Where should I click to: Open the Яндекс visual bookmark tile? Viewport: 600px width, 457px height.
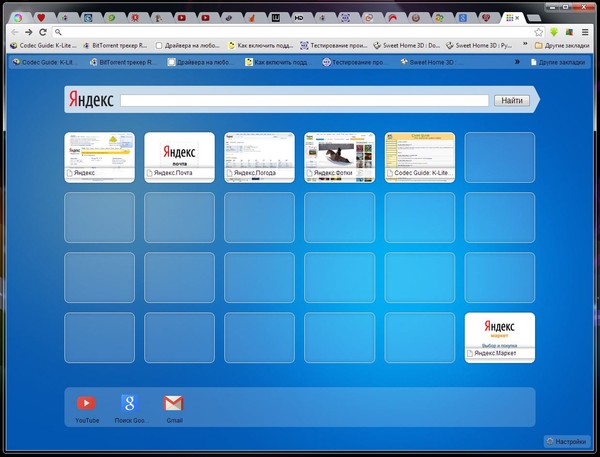pyautogui.click(x=99, y=157)
